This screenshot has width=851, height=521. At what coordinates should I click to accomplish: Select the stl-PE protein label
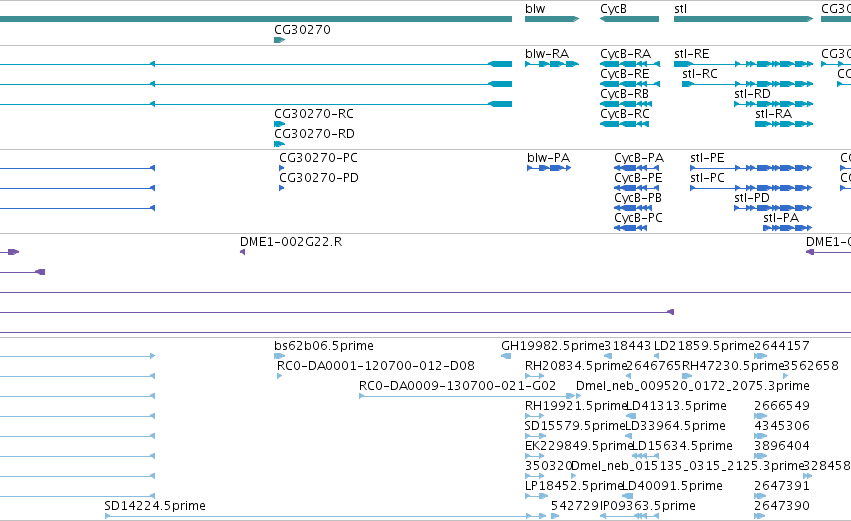pos(707,157)
